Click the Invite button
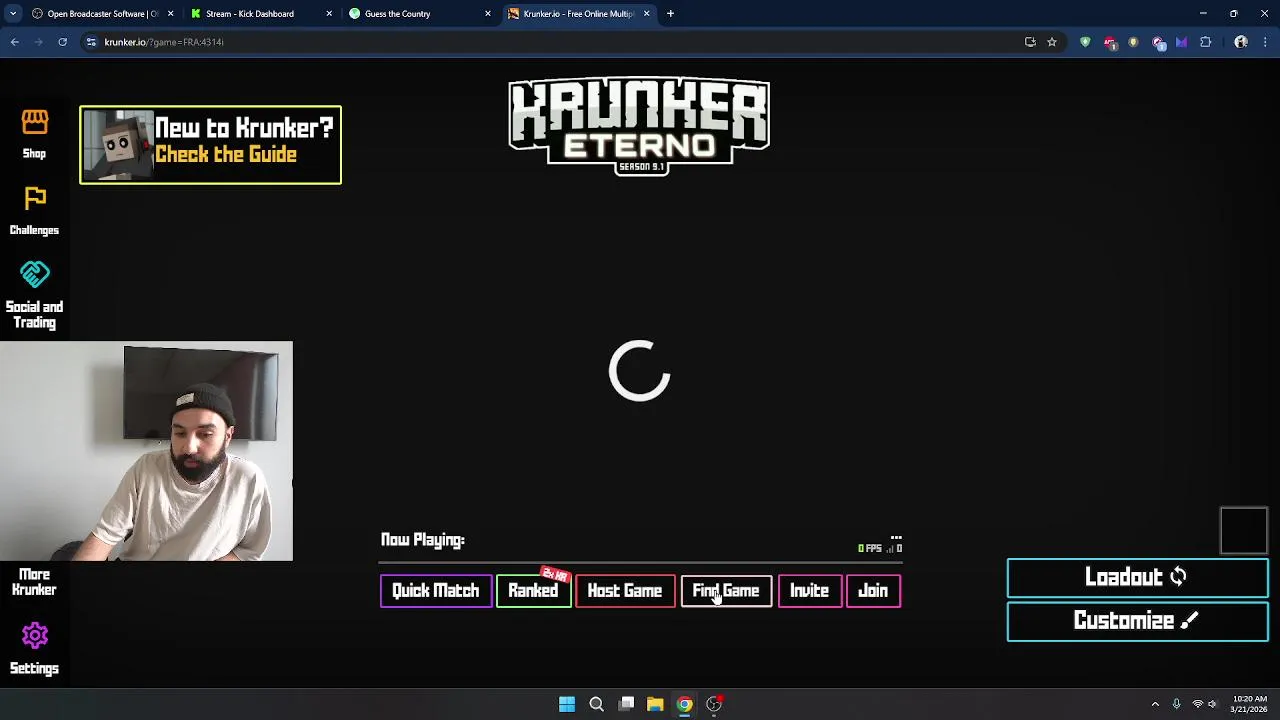 [x=809, y=591]
